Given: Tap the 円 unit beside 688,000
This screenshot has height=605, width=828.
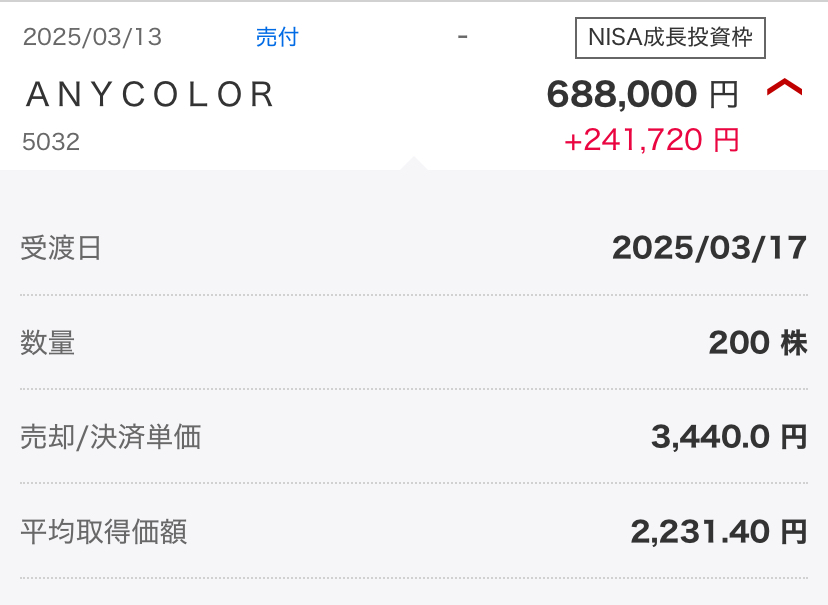Looking at the screenshot, I should 724,95.
